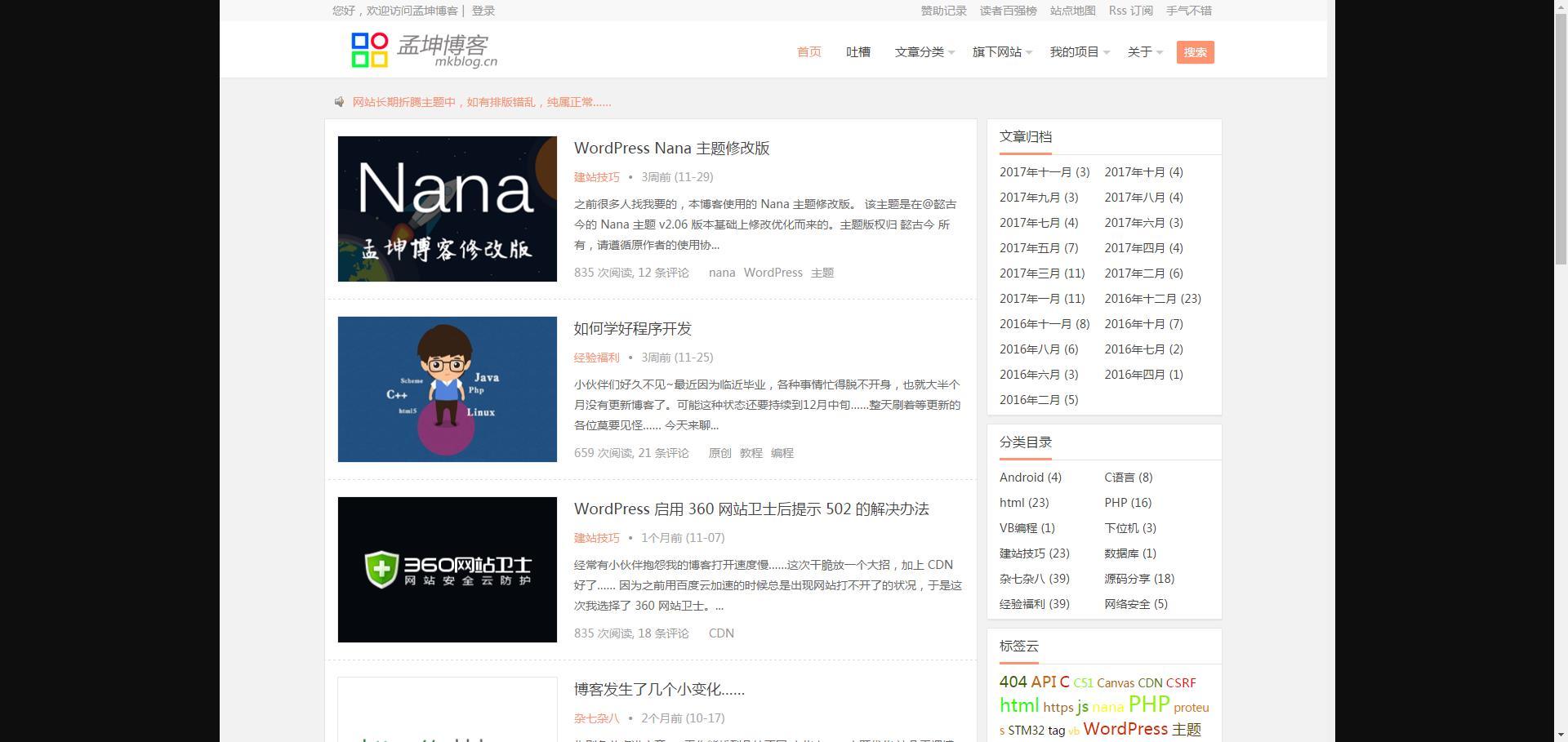Open the WordPress Nana 主题修改版 title
Viewport: 1568px width, 742px height.
671,148
